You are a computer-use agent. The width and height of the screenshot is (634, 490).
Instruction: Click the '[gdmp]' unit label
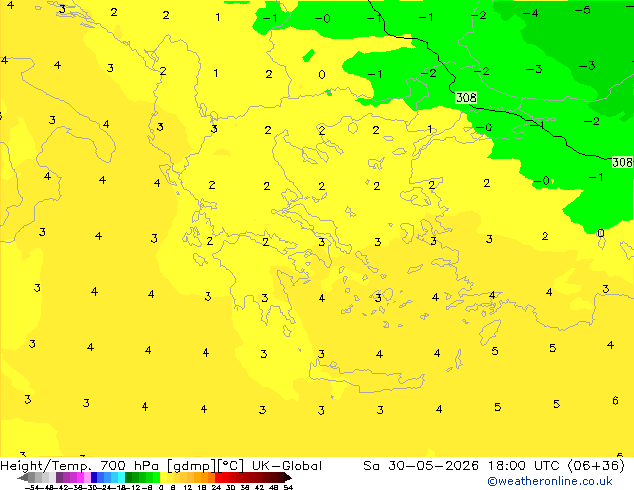(191, 466)
